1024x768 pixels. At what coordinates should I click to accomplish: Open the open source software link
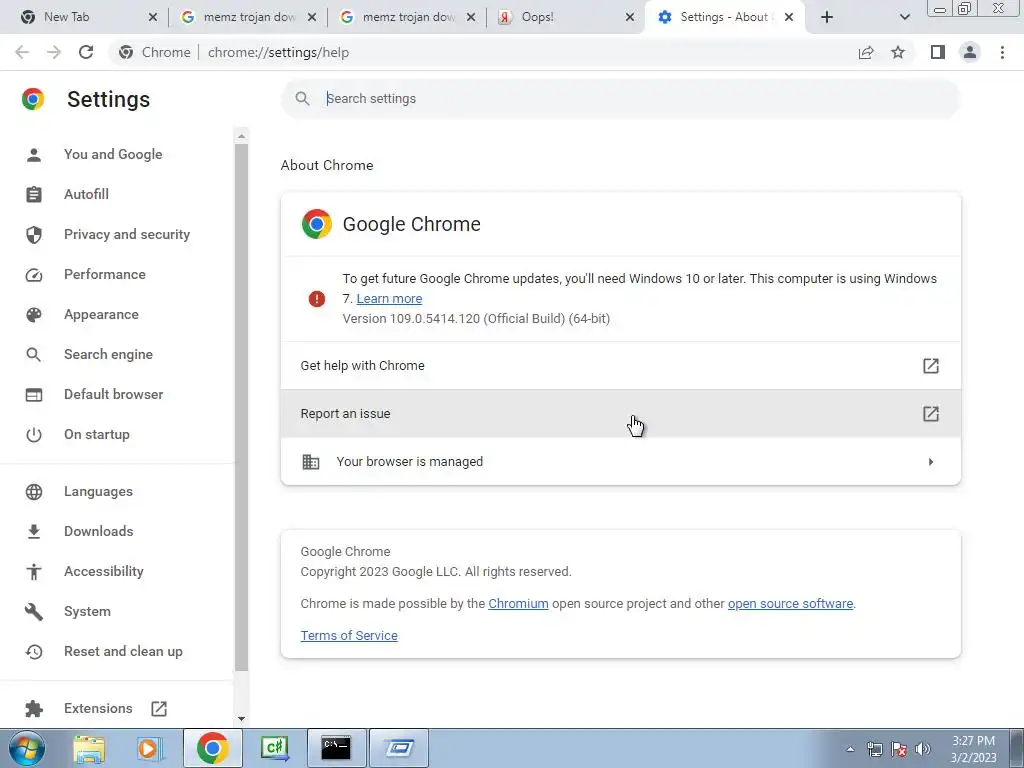(790, 603)
